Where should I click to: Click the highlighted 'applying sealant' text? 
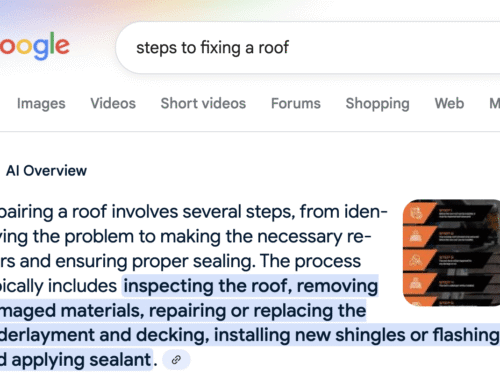pos(81,360)
